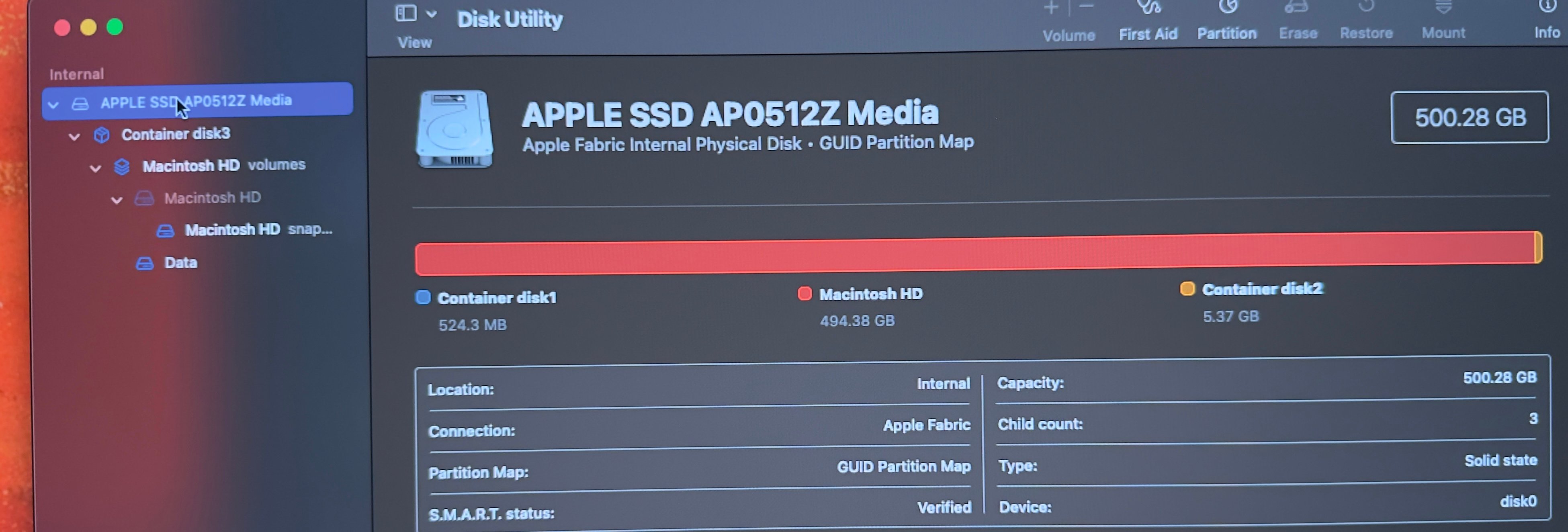Click the add Volume plus icon
The height and width of the screenshot is (532, 1568).
click(1051, 7)
